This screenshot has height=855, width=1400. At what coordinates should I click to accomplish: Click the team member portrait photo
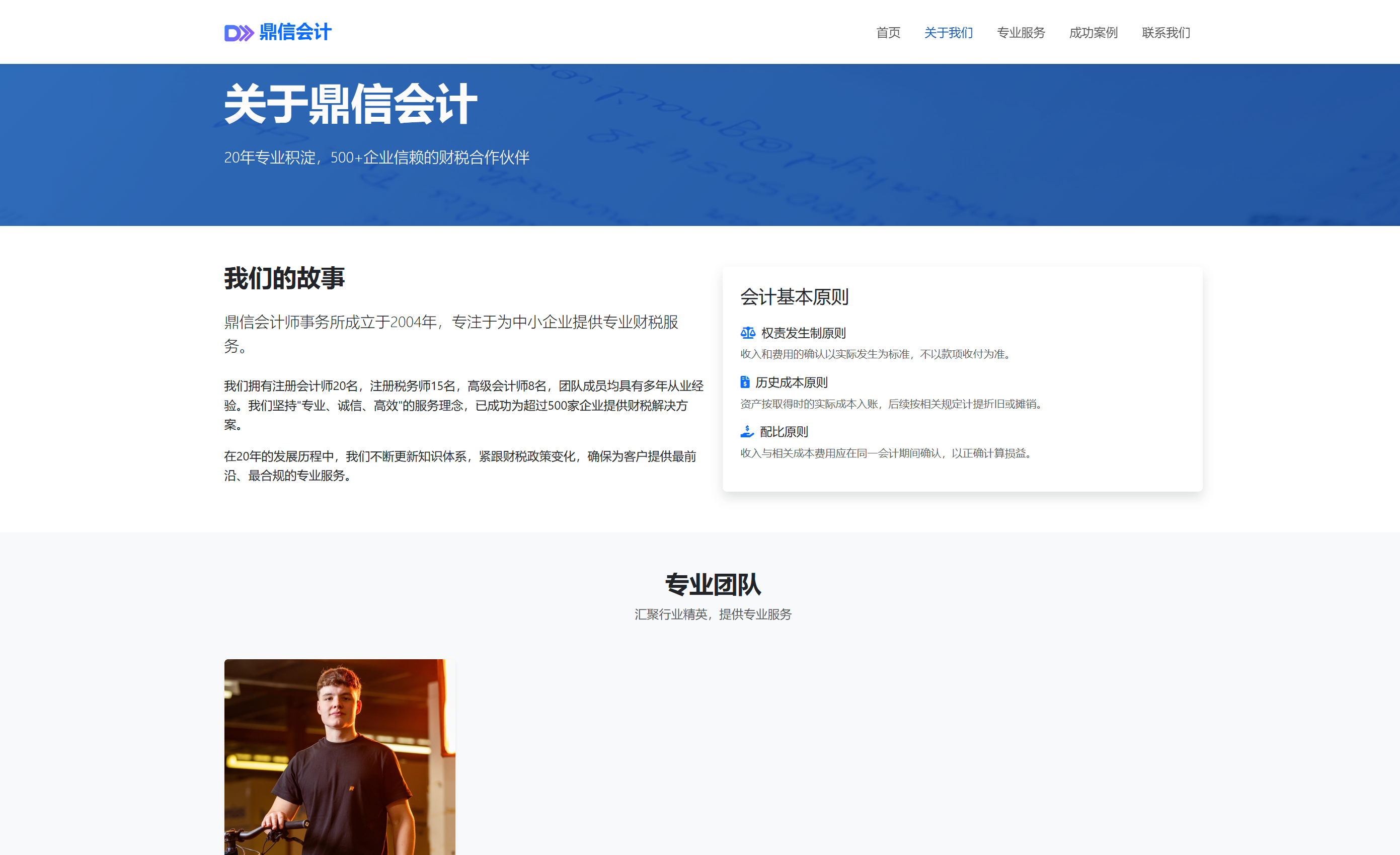pos(339,761)
